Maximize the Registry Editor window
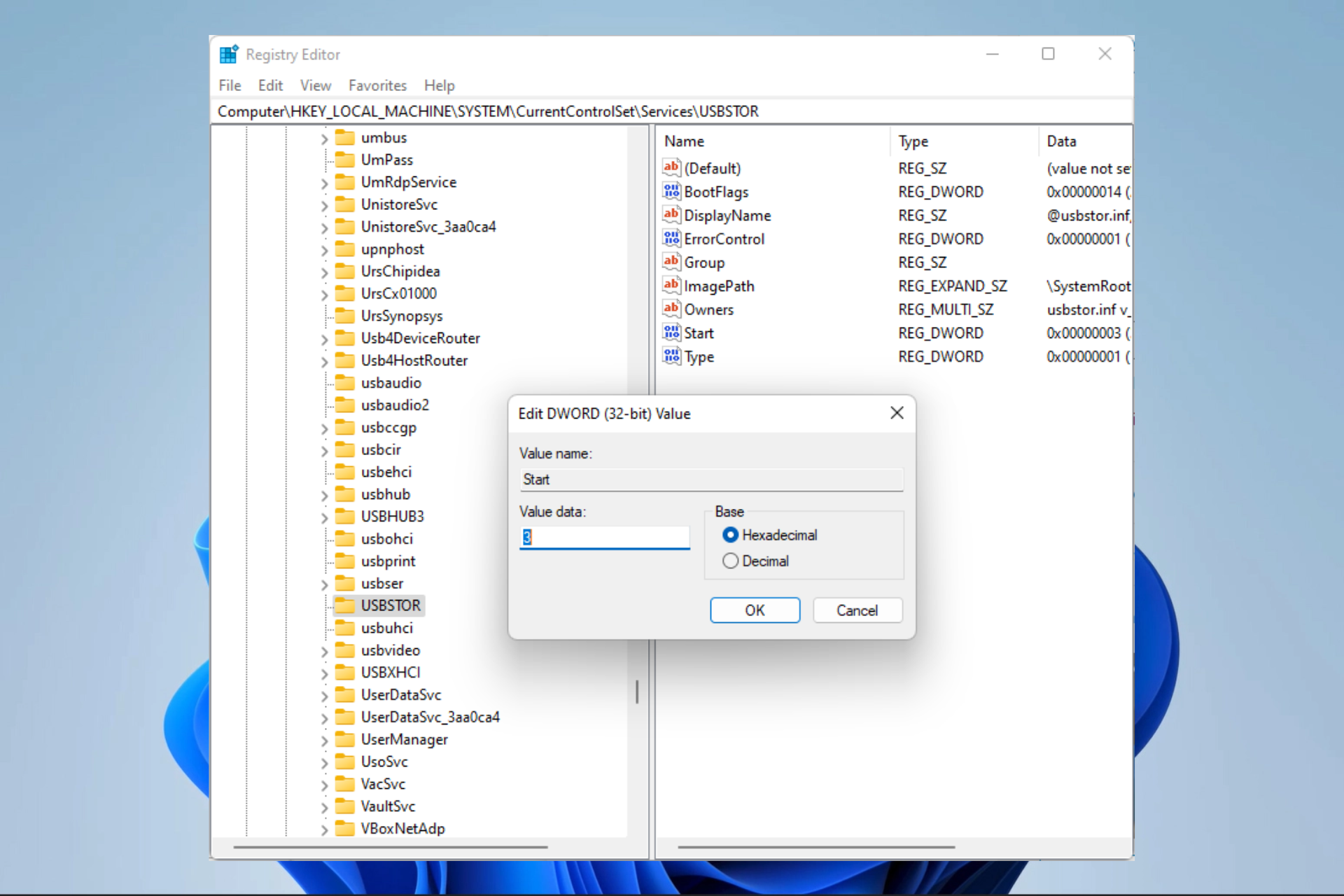This screenshot has height=896, width=1344. (1048, 54)
